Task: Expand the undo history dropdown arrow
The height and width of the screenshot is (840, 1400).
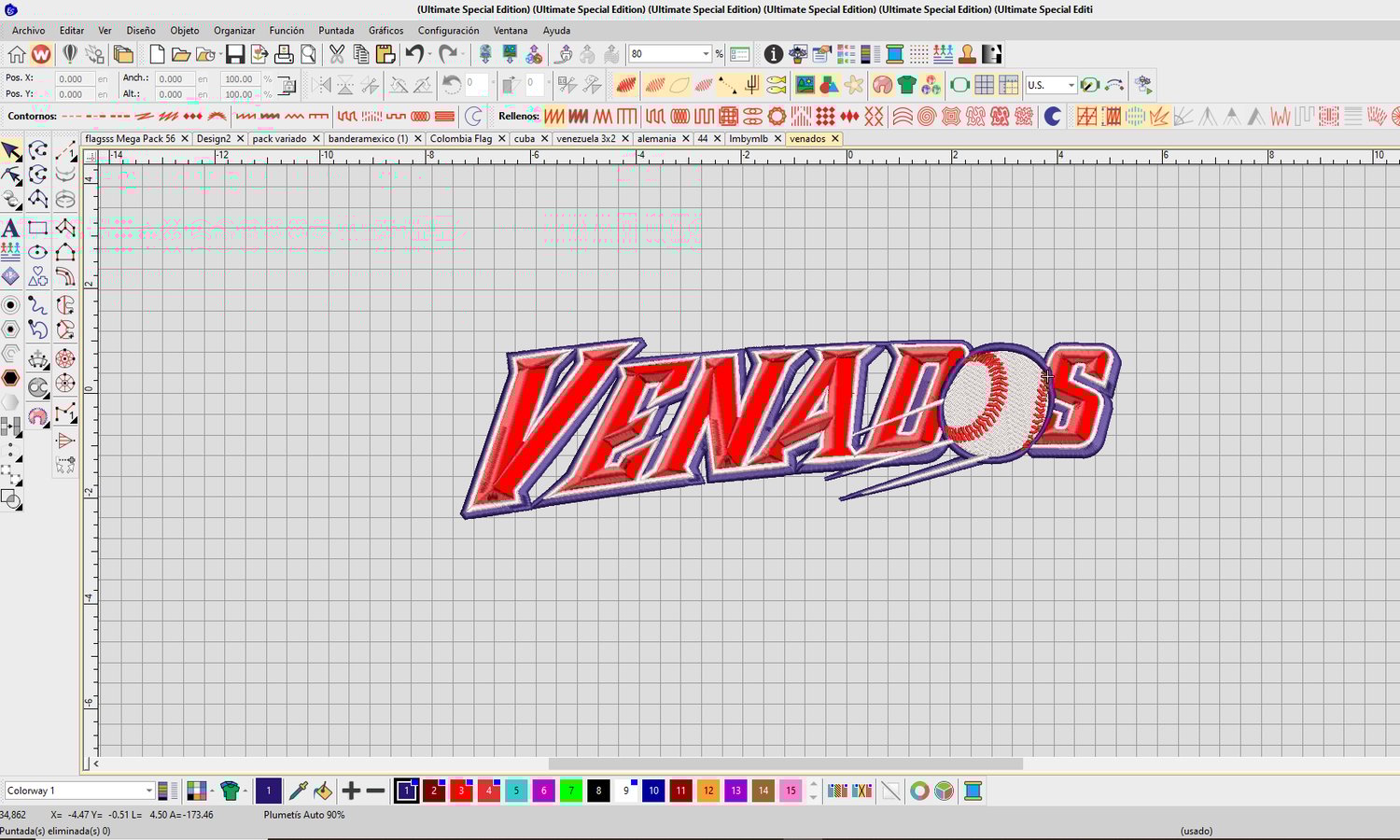Action: click(430, 54)
